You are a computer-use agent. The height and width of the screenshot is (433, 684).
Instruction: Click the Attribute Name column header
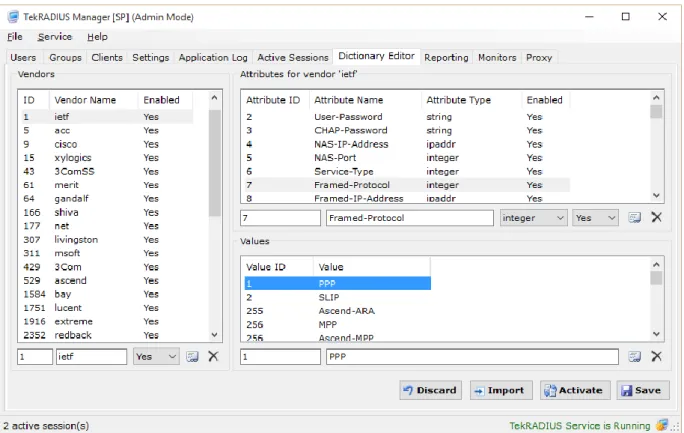point(365,100)
